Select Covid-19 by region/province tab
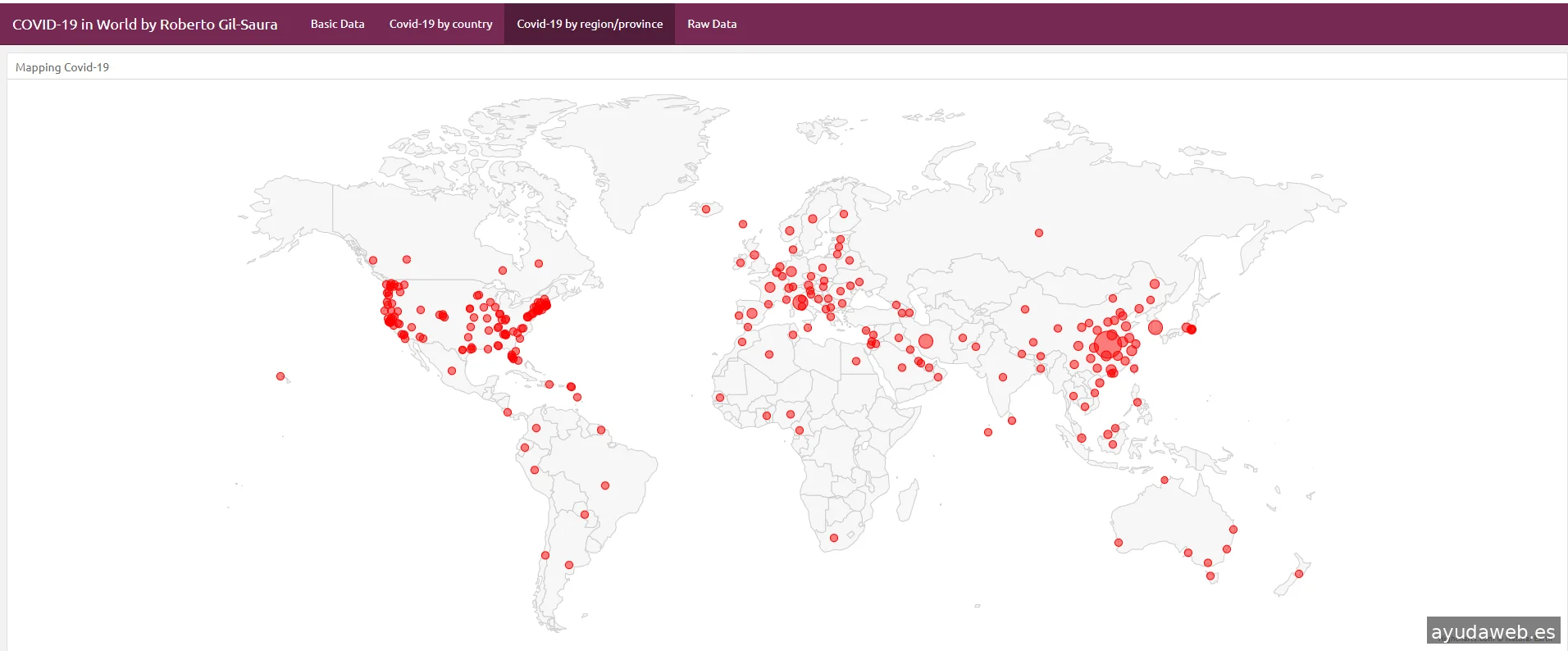 pos(589,24)
